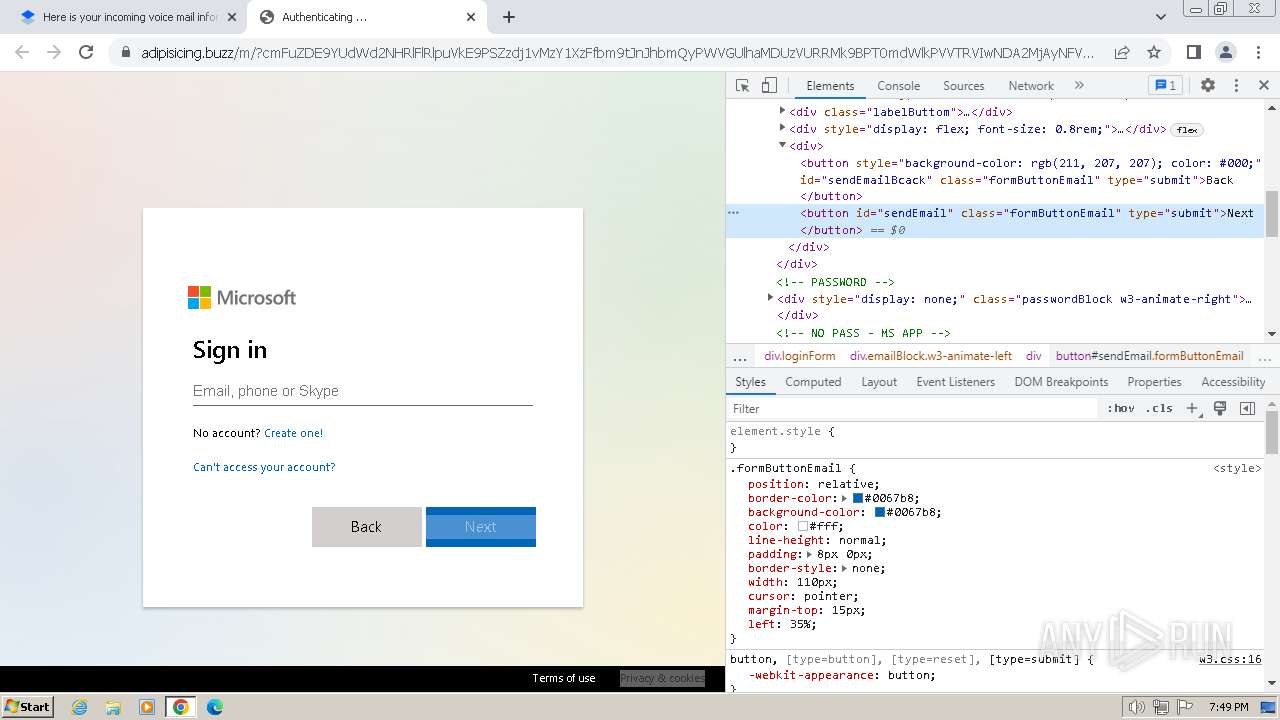Expand the border-style shorthand triangle
Screen dimensions: 1280x720
point(844,568)
